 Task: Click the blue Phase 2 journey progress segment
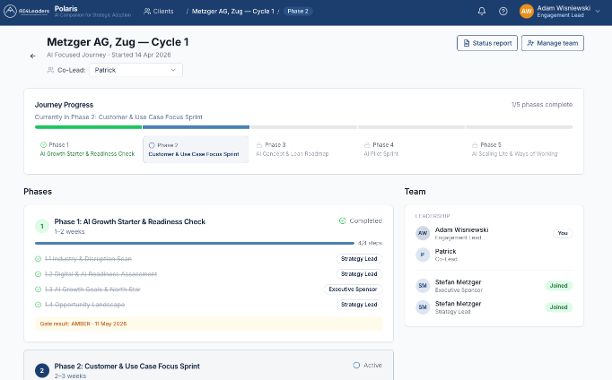pyautogui.click(x=196, y=127)
